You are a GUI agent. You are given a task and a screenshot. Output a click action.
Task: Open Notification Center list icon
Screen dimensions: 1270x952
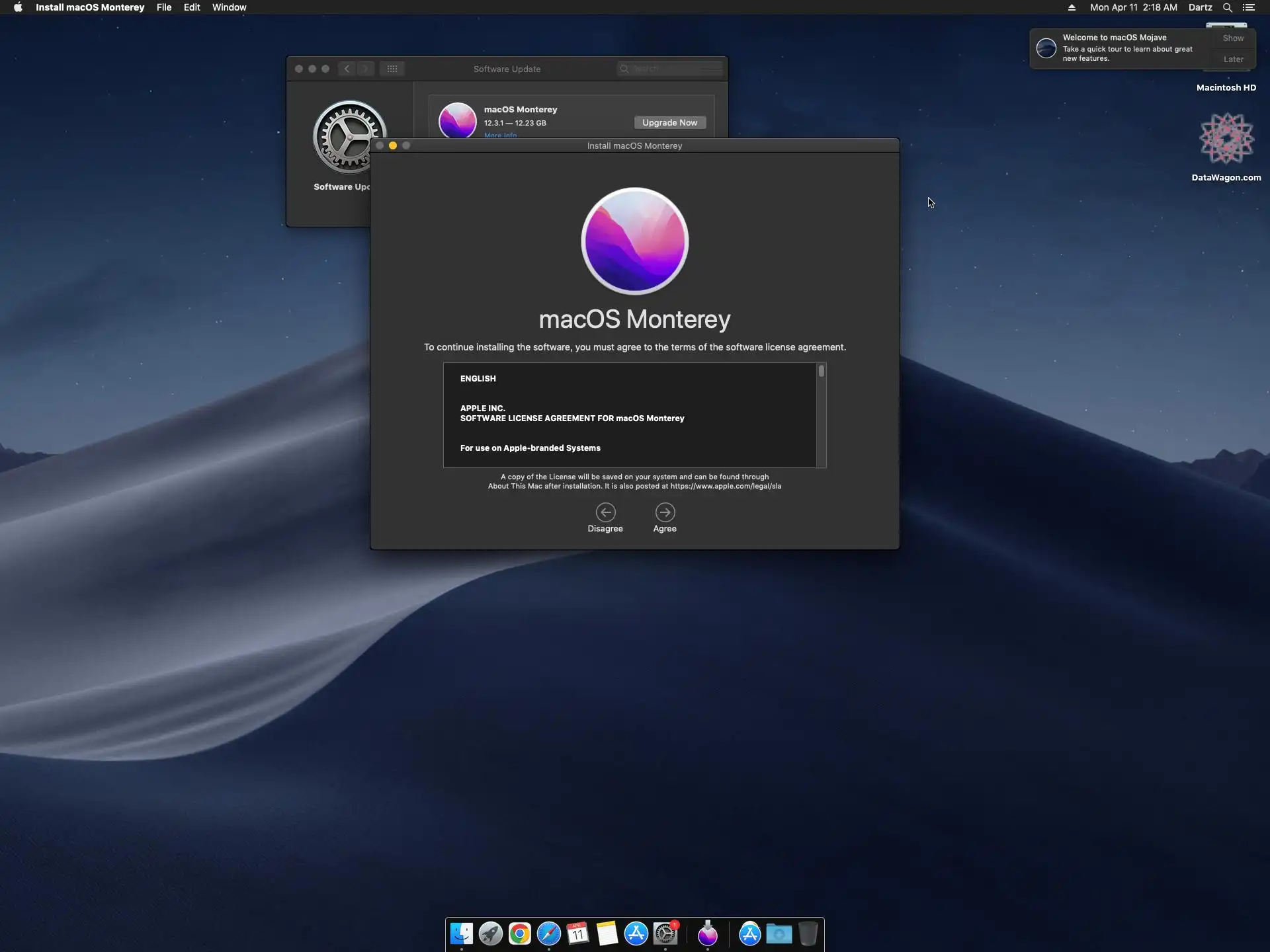coord(1249,7)
